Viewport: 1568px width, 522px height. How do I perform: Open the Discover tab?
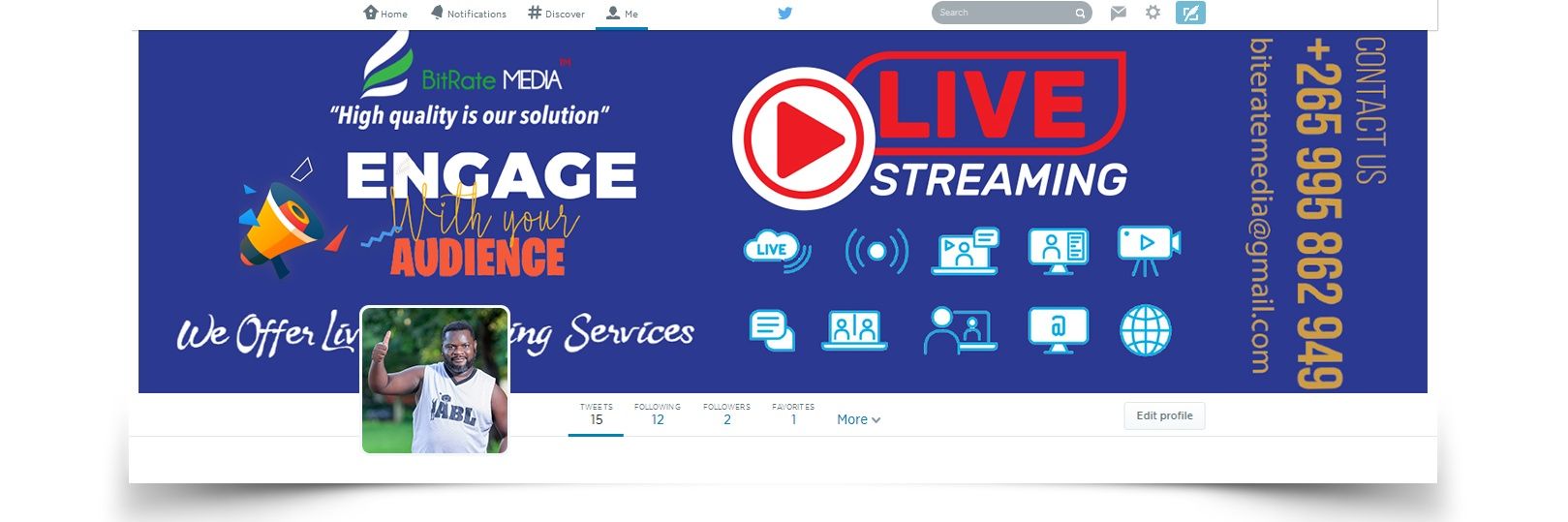[x=556, y=14]
